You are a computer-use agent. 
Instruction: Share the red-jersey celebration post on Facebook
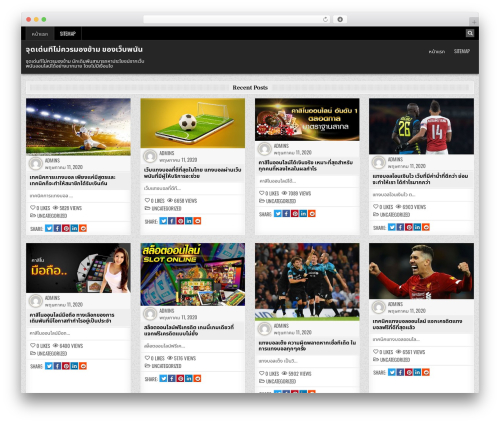point(400,372)
